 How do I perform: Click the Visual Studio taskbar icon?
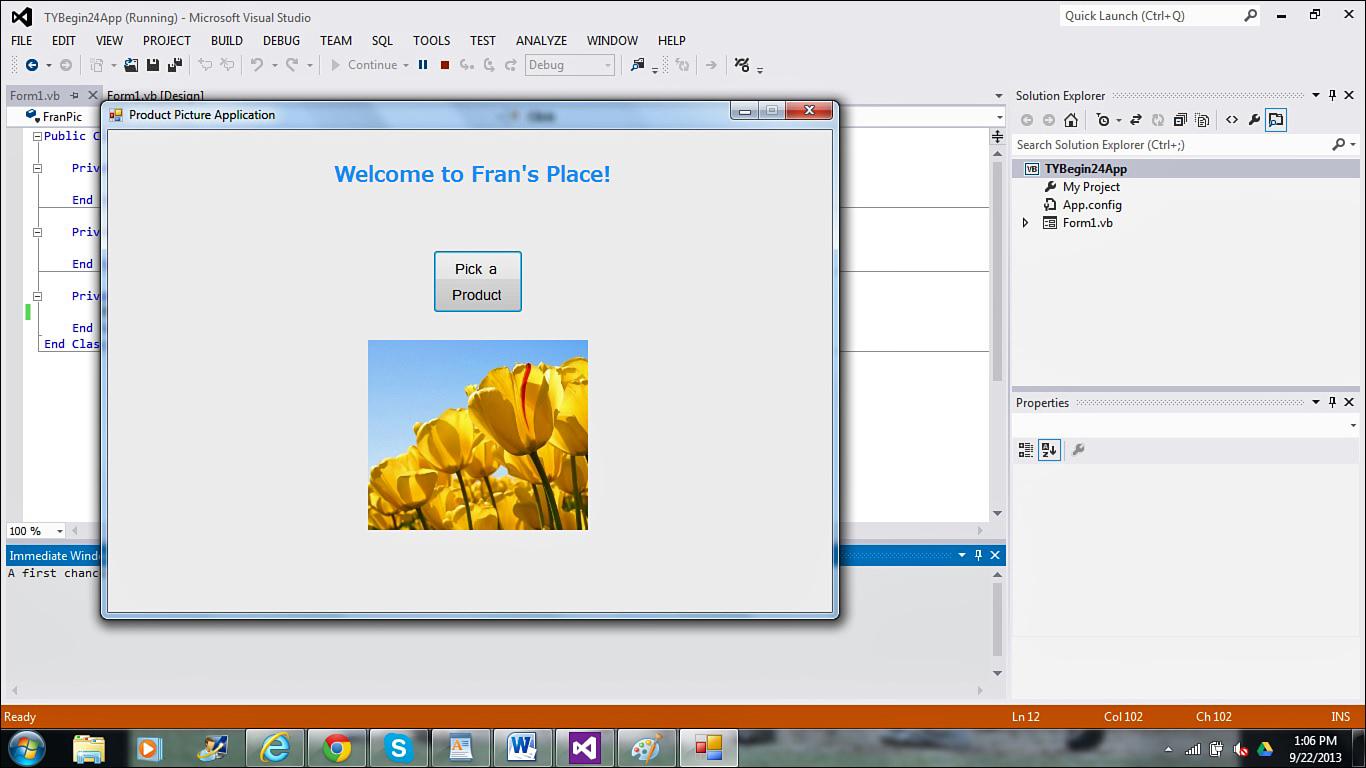(x=584, y=748)
